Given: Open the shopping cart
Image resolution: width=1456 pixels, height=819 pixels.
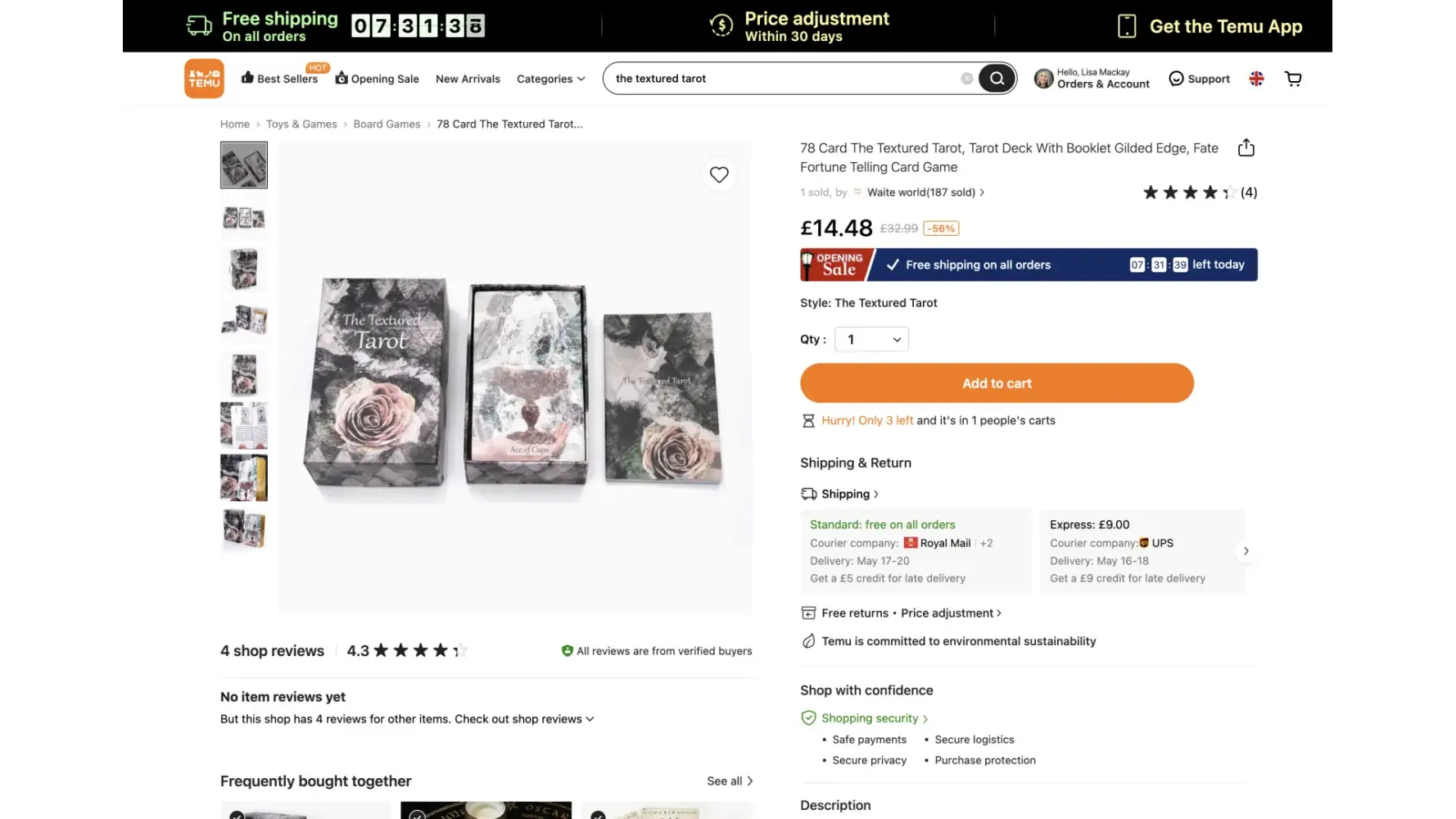Looking at the screenshot, I should (1293, 79).
